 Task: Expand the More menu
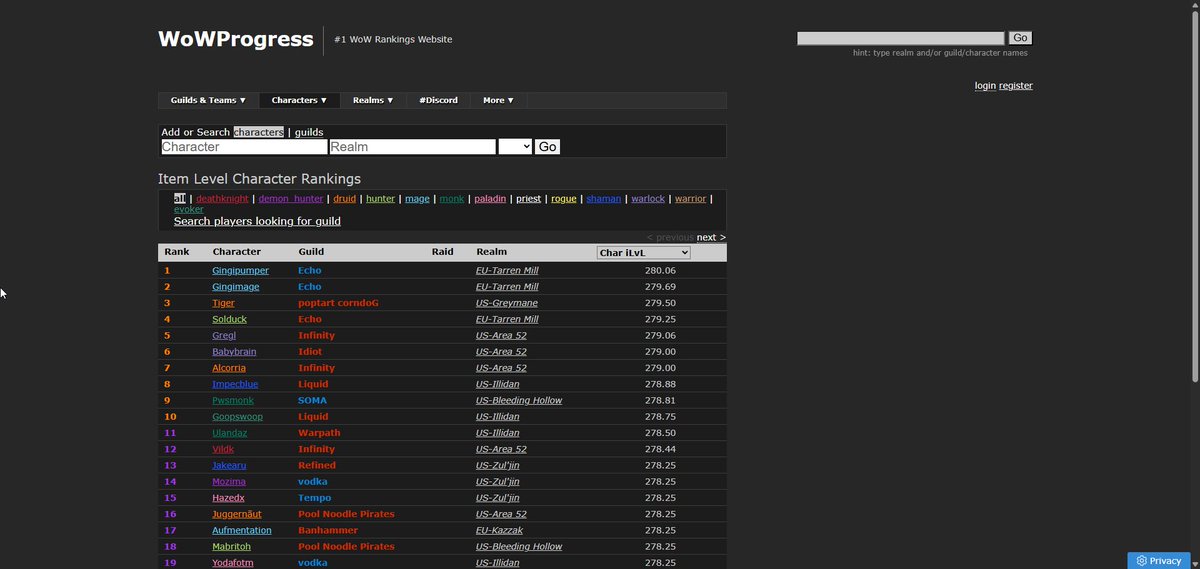click(x=498, y=100)
